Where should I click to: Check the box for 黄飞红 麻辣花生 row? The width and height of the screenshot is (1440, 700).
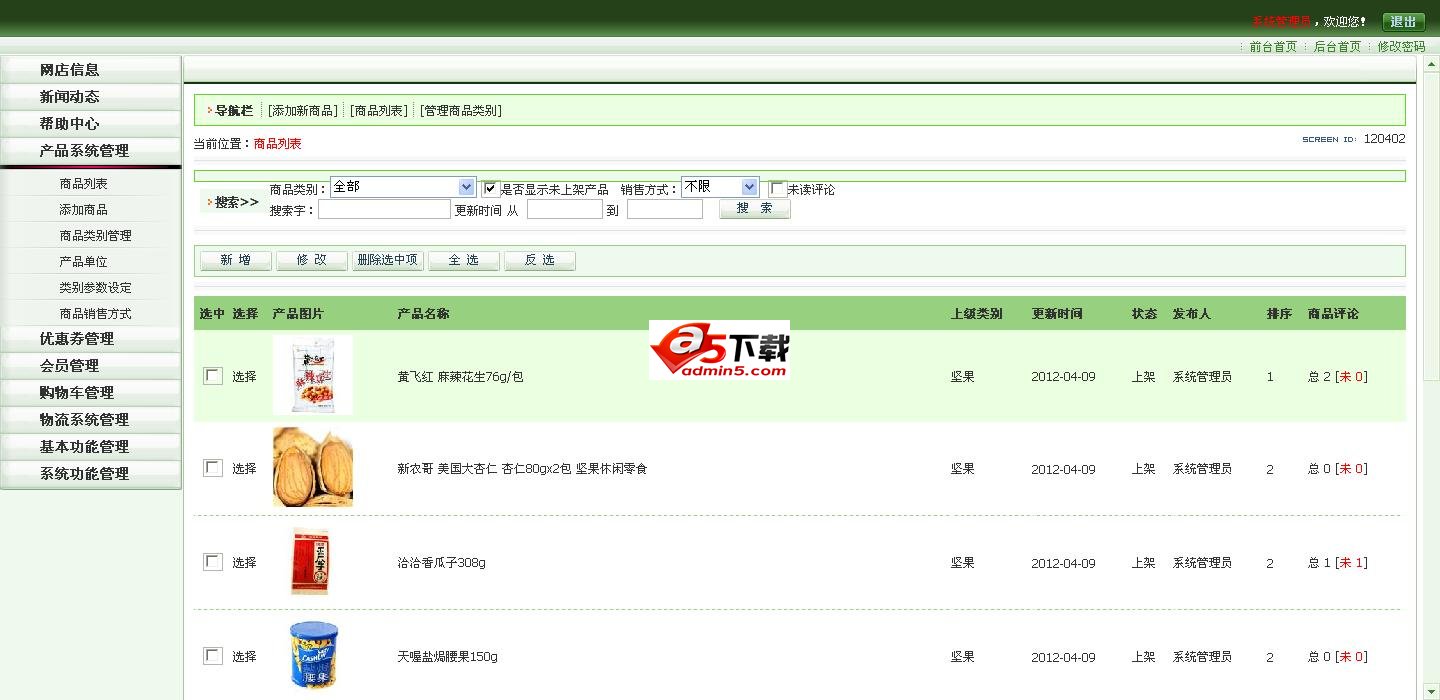[x=213, y=376]
